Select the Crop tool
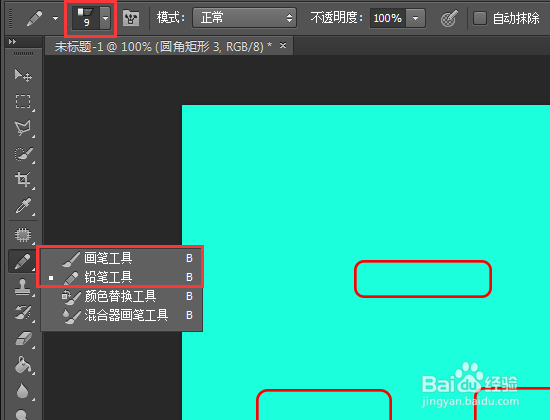 coord(23,180)
